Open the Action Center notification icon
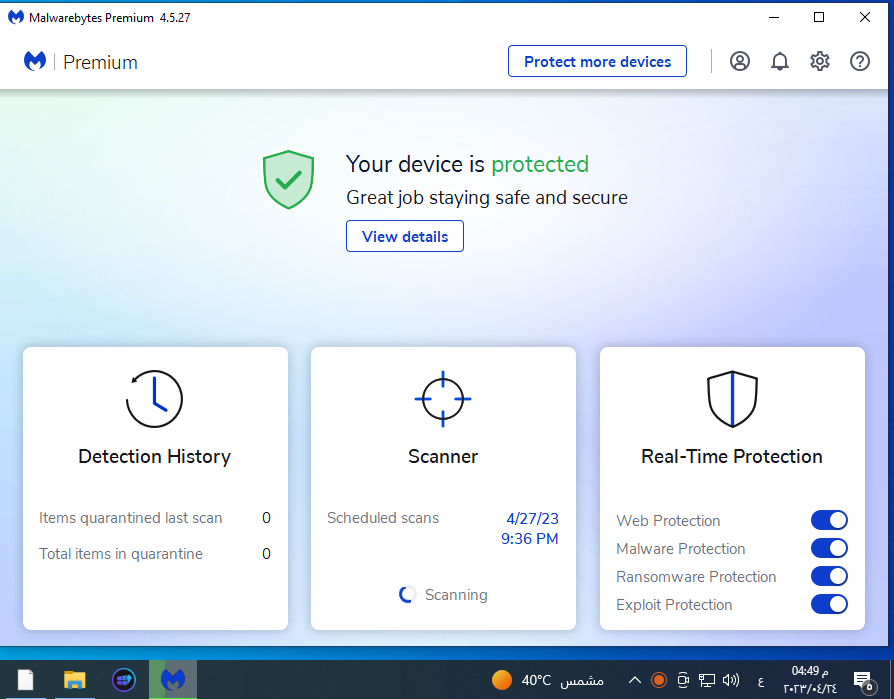 tap(864, 681)
